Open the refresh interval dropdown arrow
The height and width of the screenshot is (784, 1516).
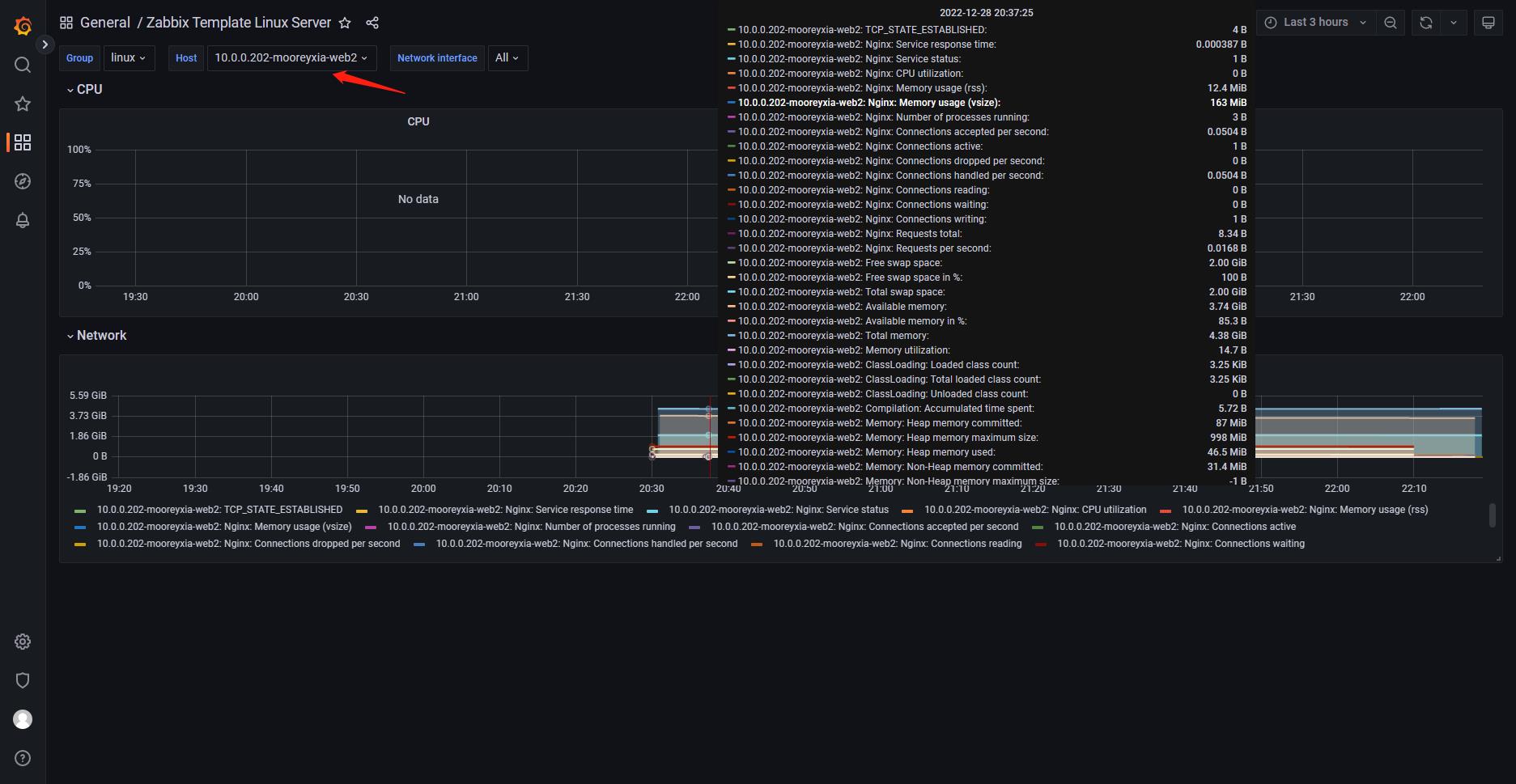pos(1454,23)
